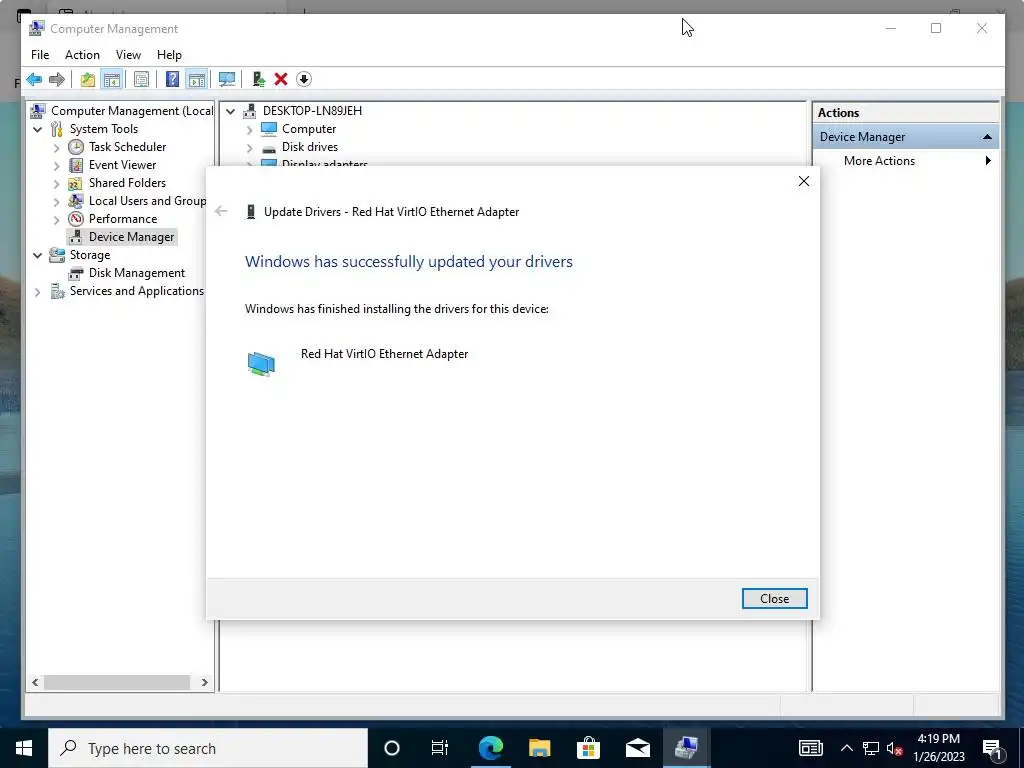
Task: Select Disk Management under Storage
Action: pyautogui.click(x=136, y=273)
